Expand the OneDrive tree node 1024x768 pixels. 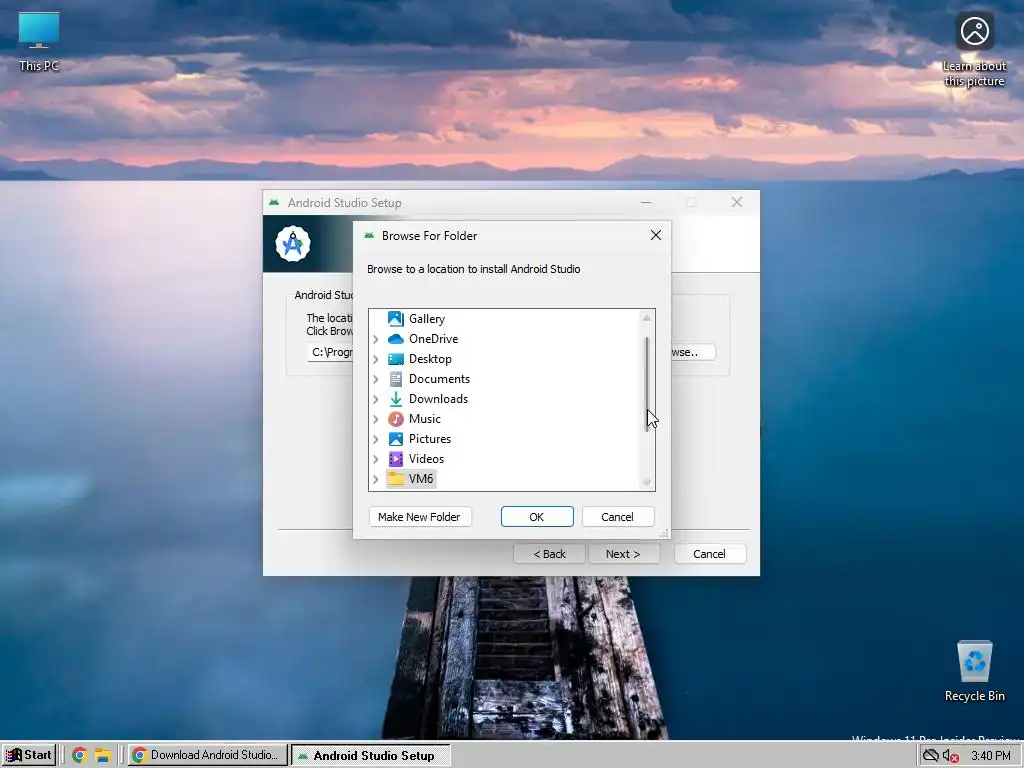(376, 339)
